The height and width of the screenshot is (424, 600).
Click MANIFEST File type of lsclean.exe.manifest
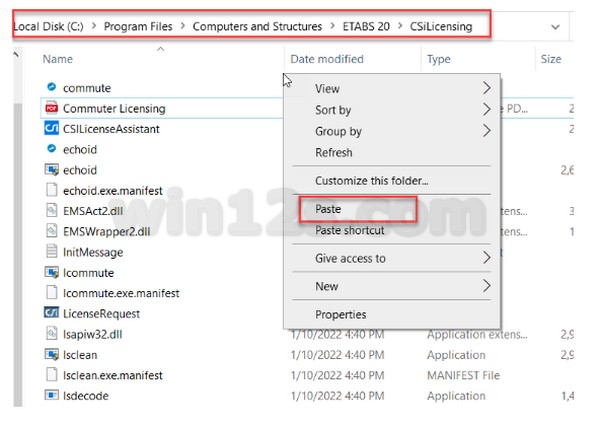[x=463, y=375]
